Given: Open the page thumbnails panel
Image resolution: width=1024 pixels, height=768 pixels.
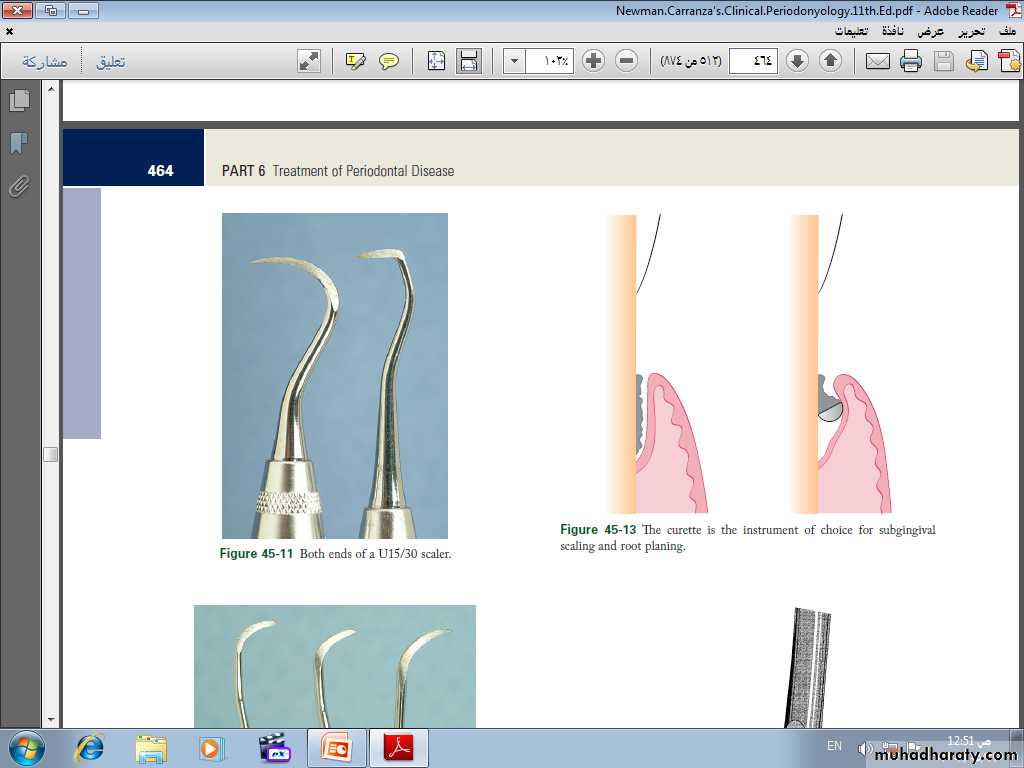Looking at the screenshot, I should pos(18,101).
